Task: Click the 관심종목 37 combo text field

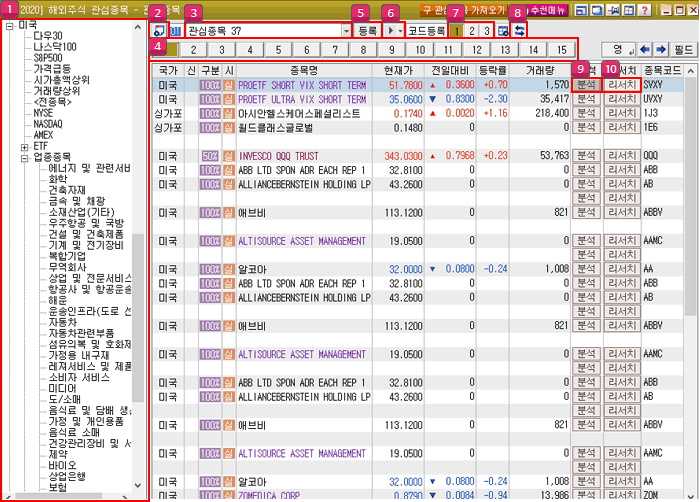Action: click(x=263, y=31)
